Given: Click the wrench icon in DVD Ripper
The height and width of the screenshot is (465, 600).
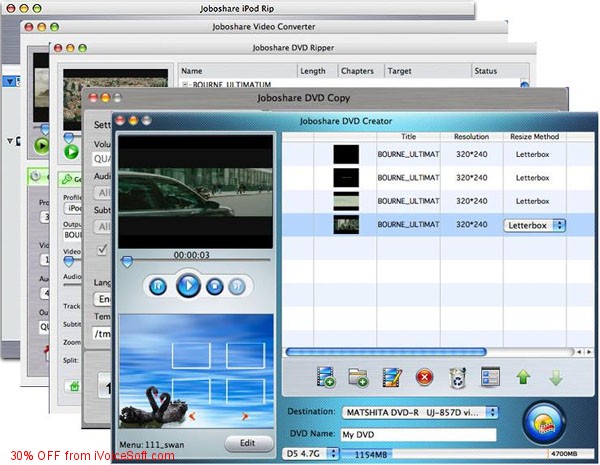Looking at the screenshot, I should [x=67, y=179].
